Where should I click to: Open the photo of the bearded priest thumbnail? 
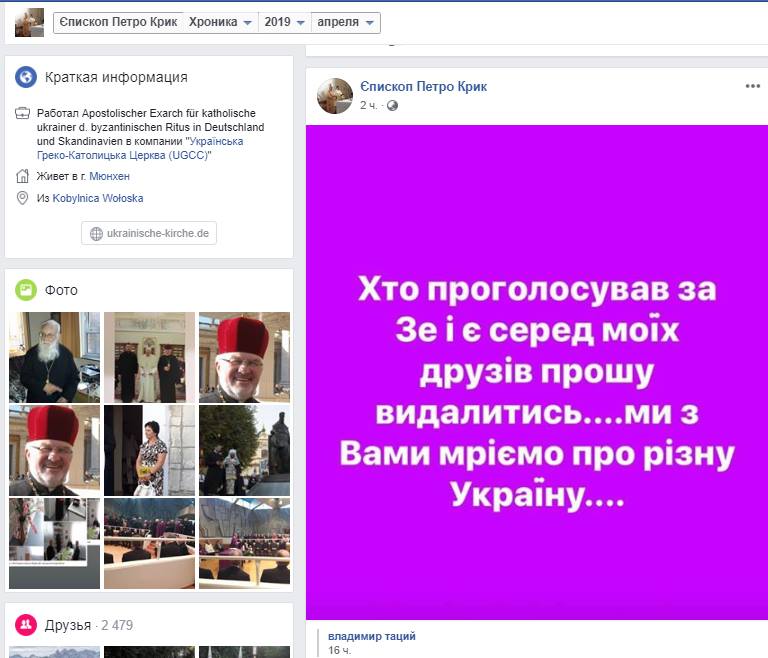tap(54, 358)
